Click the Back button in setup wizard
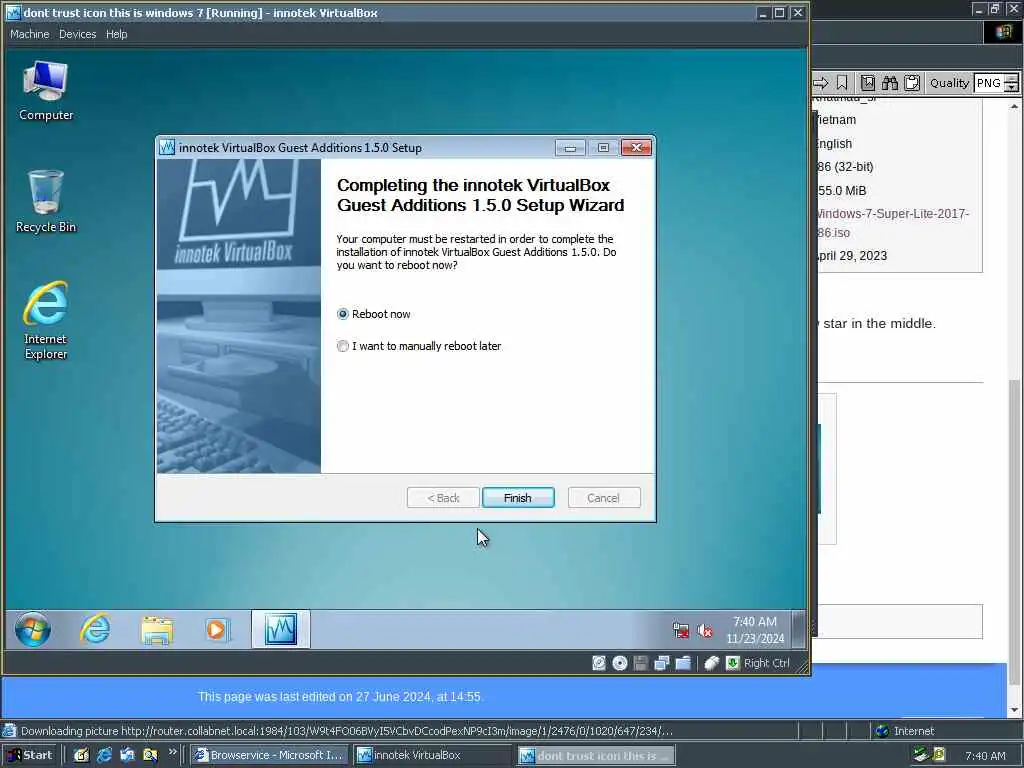The height and width of the screenshot is (768, 1024). click(x=443, y=498)
